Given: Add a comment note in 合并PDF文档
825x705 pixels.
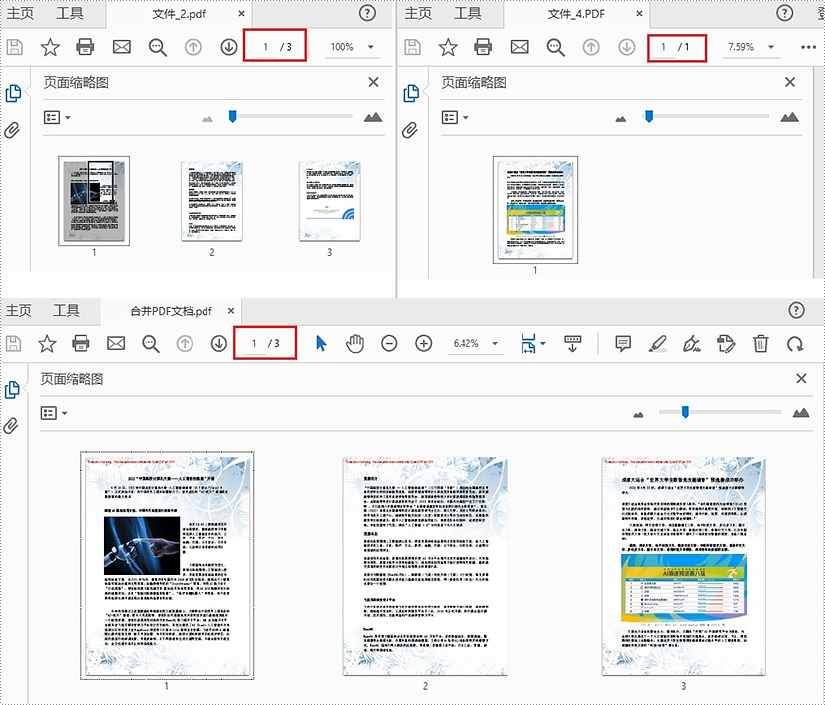Looking at the screenshot, I should (x=623, y=344).
